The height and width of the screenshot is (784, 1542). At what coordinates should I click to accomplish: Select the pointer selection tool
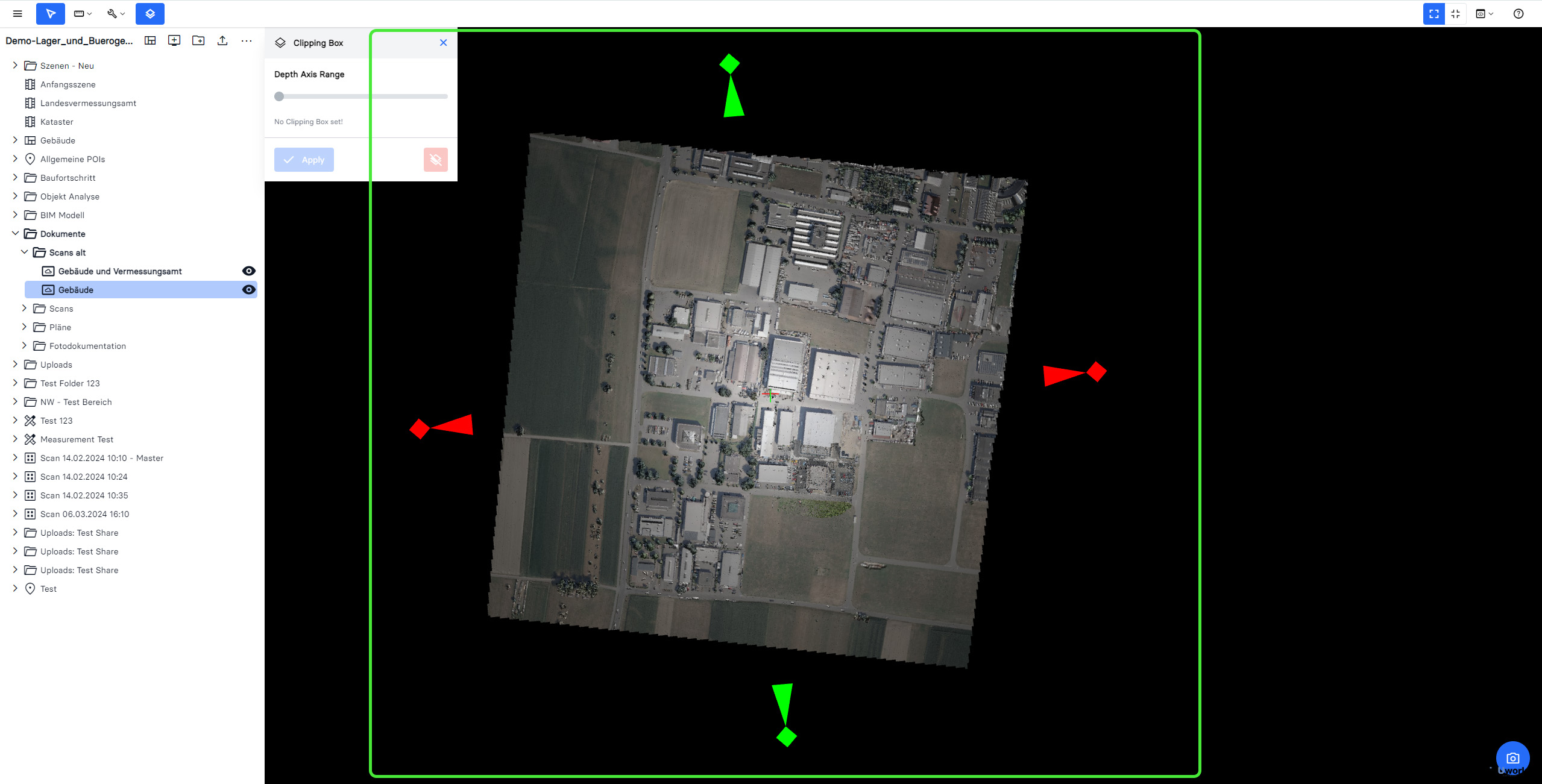[x=51, y=13]
